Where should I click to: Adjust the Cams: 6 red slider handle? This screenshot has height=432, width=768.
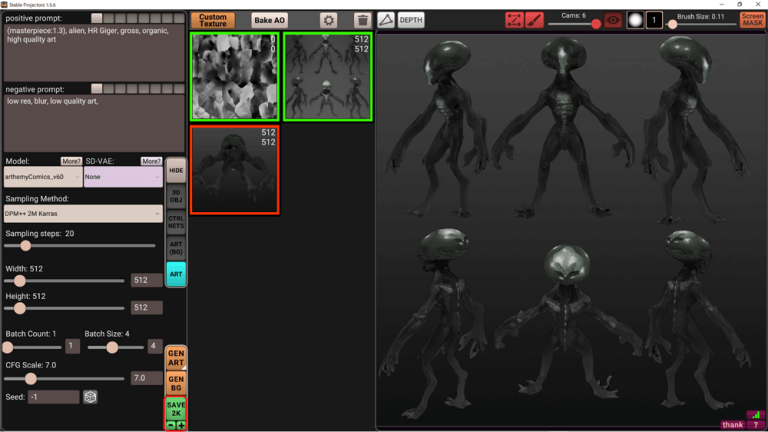point(596,24)
